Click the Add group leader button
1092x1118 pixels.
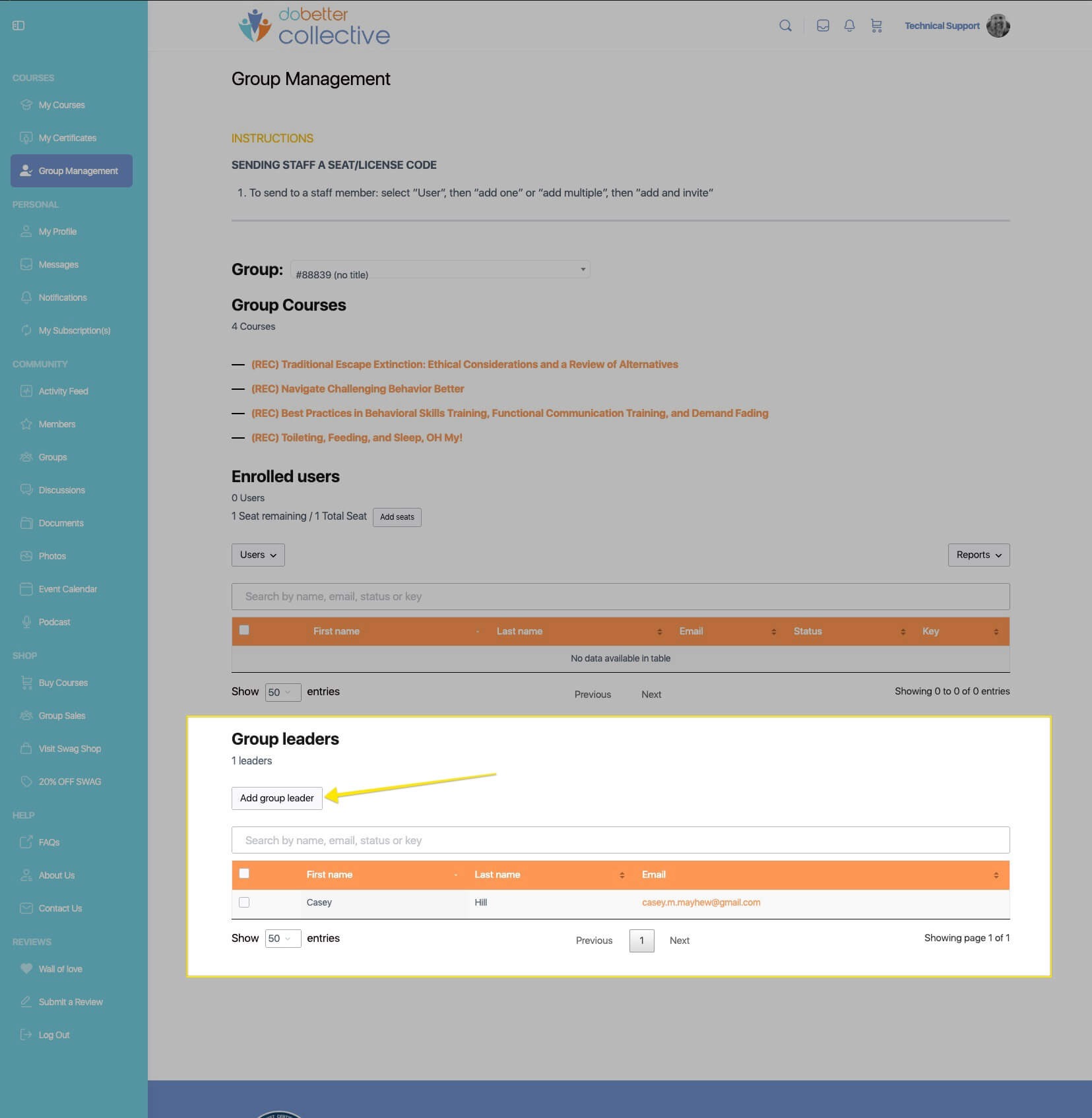277,798
